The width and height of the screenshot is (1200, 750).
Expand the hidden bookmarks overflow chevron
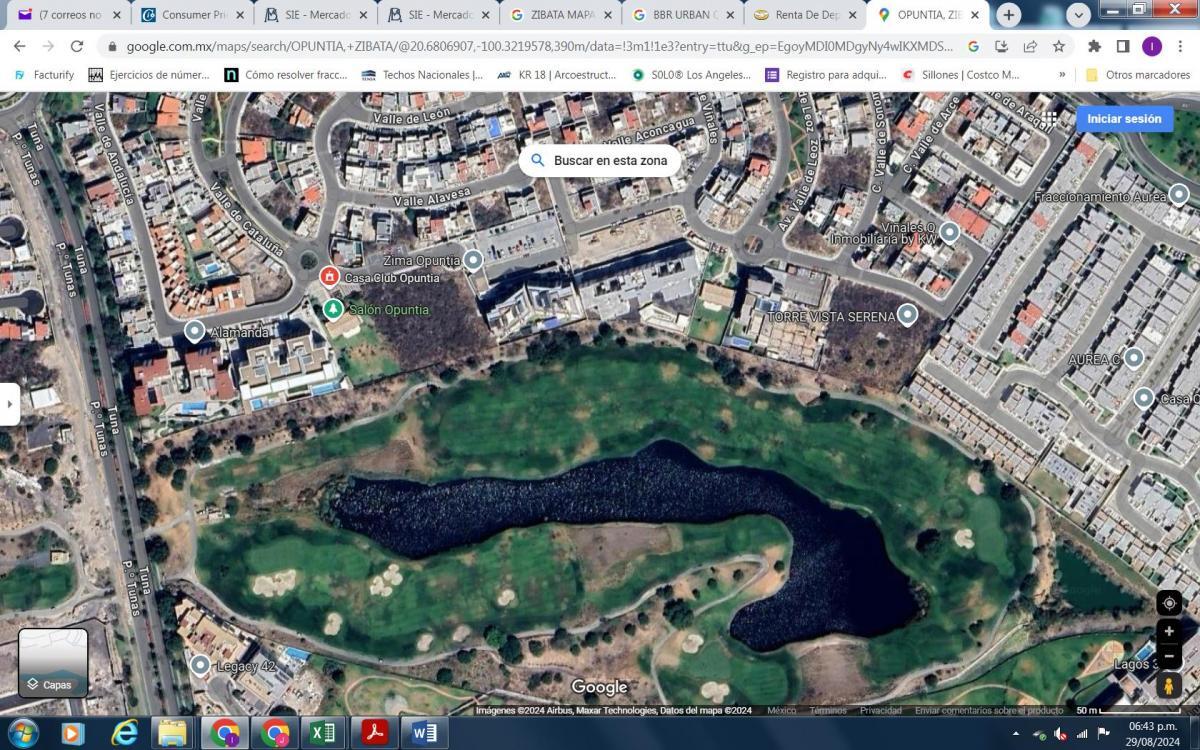coord(1062,75)
